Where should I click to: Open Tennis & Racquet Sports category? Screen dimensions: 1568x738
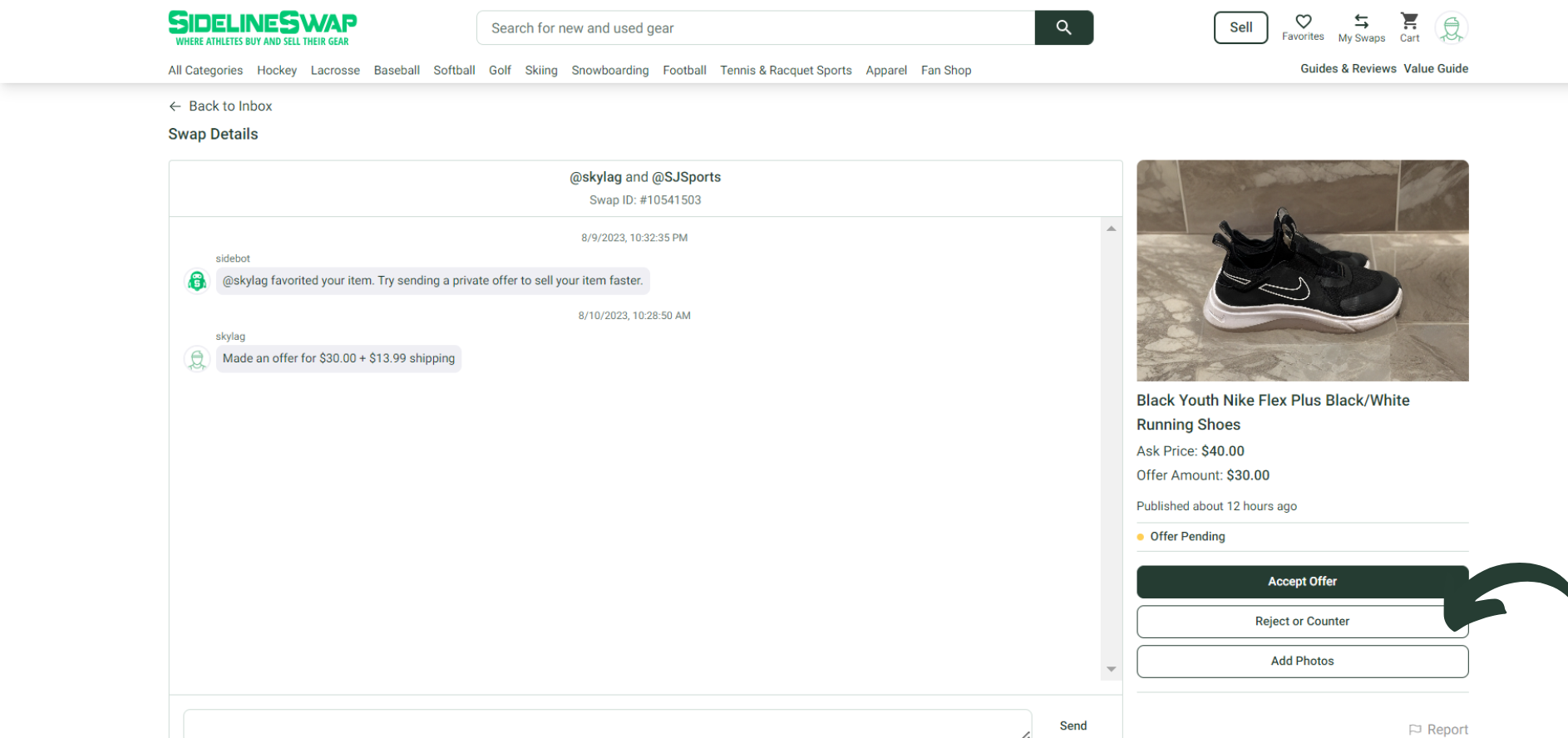click(786, 71)
